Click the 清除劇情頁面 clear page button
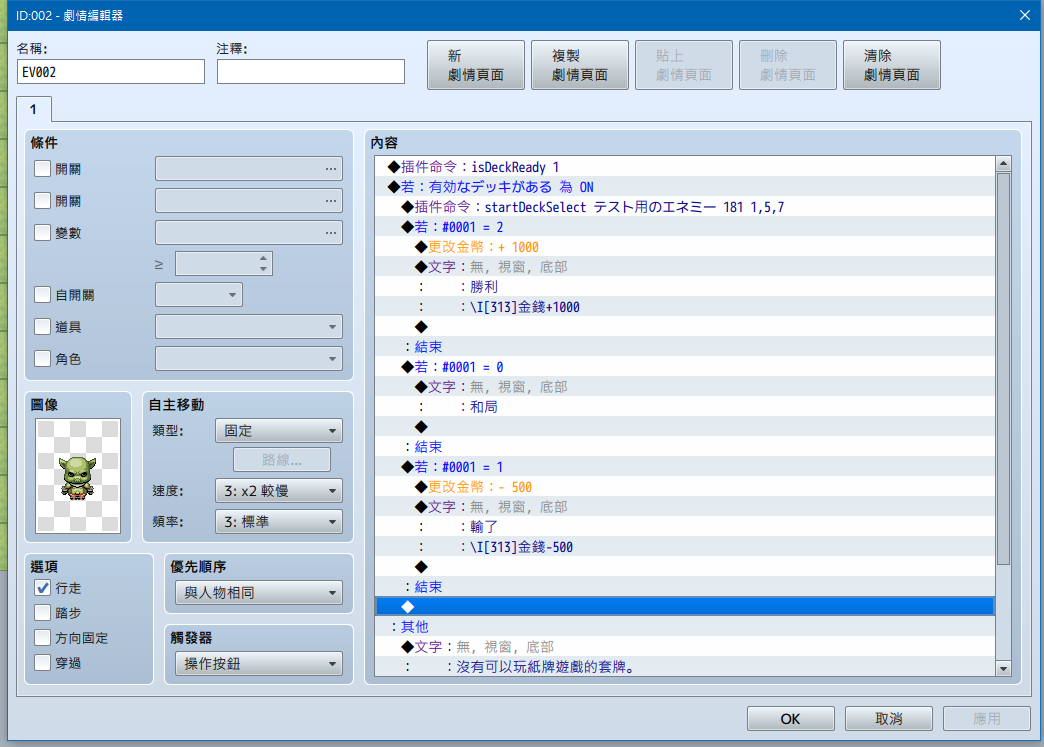Image resolution: width=1044 pixels, height=747 pixels. (892, 65)
